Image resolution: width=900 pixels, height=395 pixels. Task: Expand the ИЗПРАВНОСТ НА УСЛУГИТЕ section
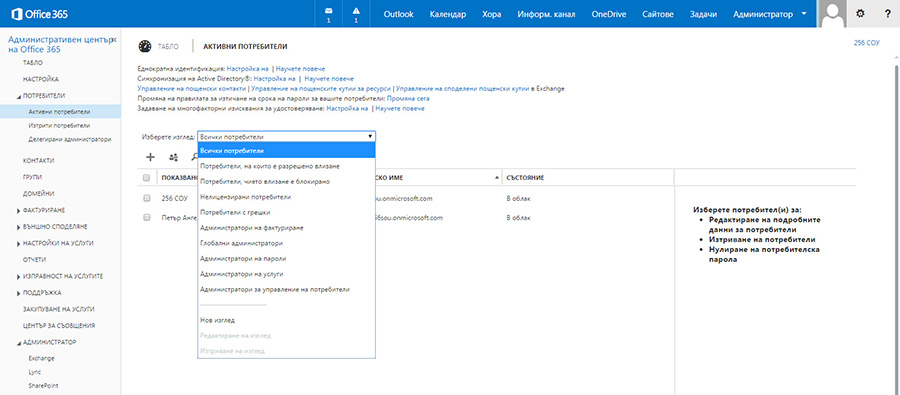pyautogui.click(x=19, y=276)
